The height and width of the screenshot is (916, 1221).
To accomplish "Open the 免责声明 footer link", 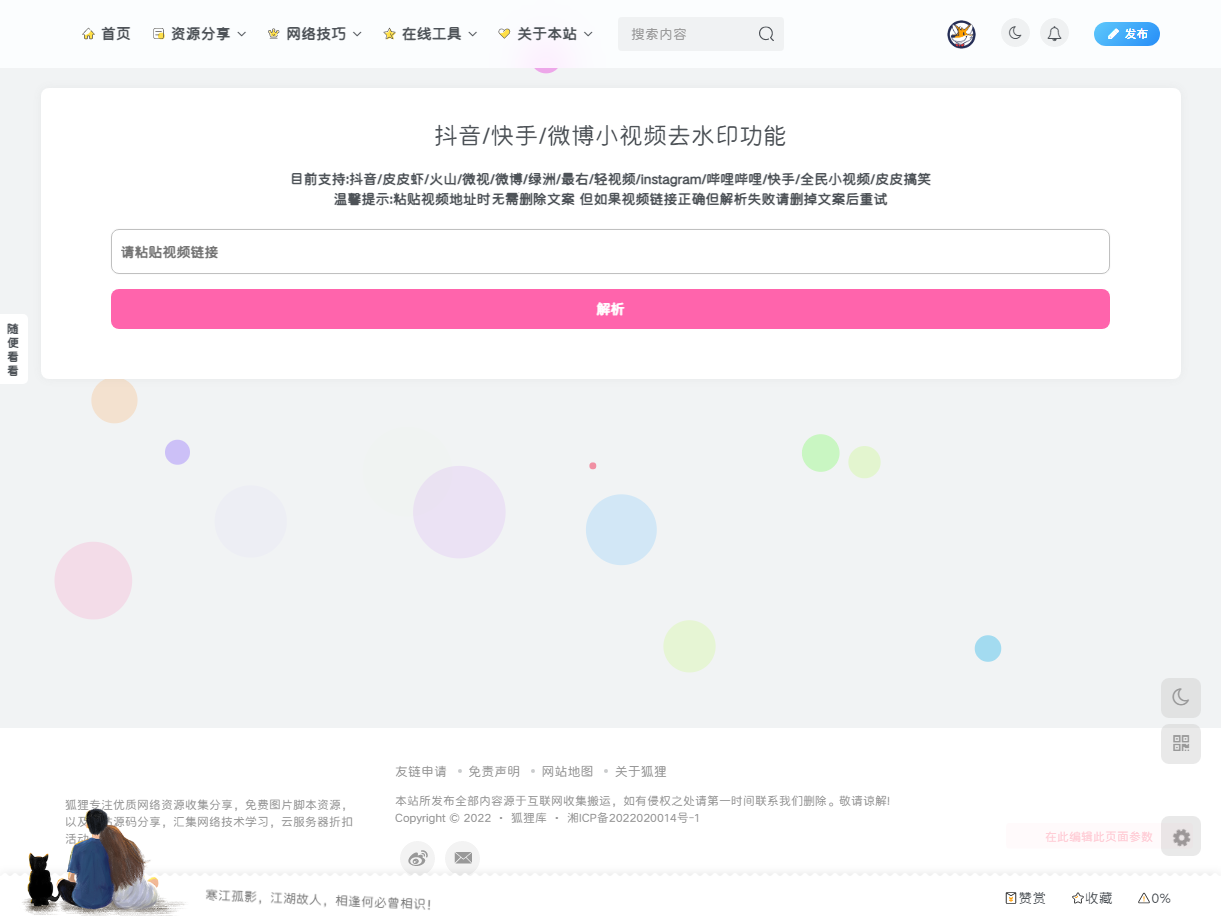I will click(493, 771).
